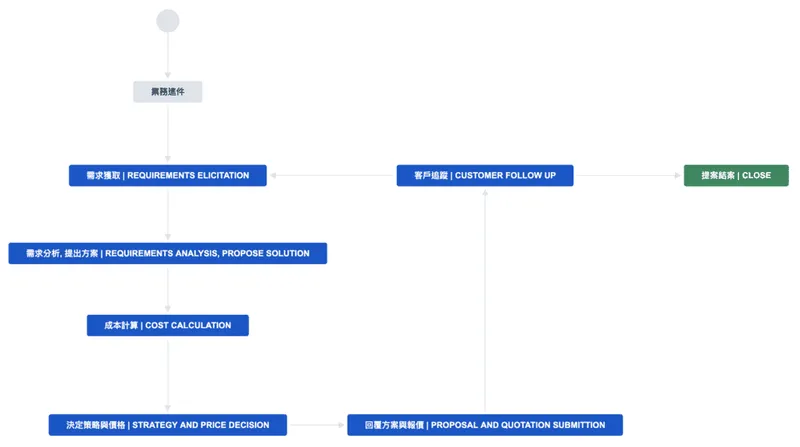This screenshot has height=447, width=800.
Task: Click transition between Requirements Elicitation and Requirements Analysis
Action: tap(168, 214)
